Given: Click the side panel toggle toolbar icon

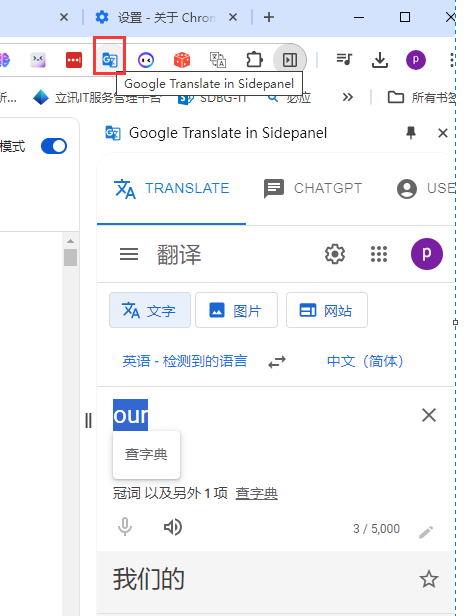Looking at the screenshot, I should [x=290, y=60].
